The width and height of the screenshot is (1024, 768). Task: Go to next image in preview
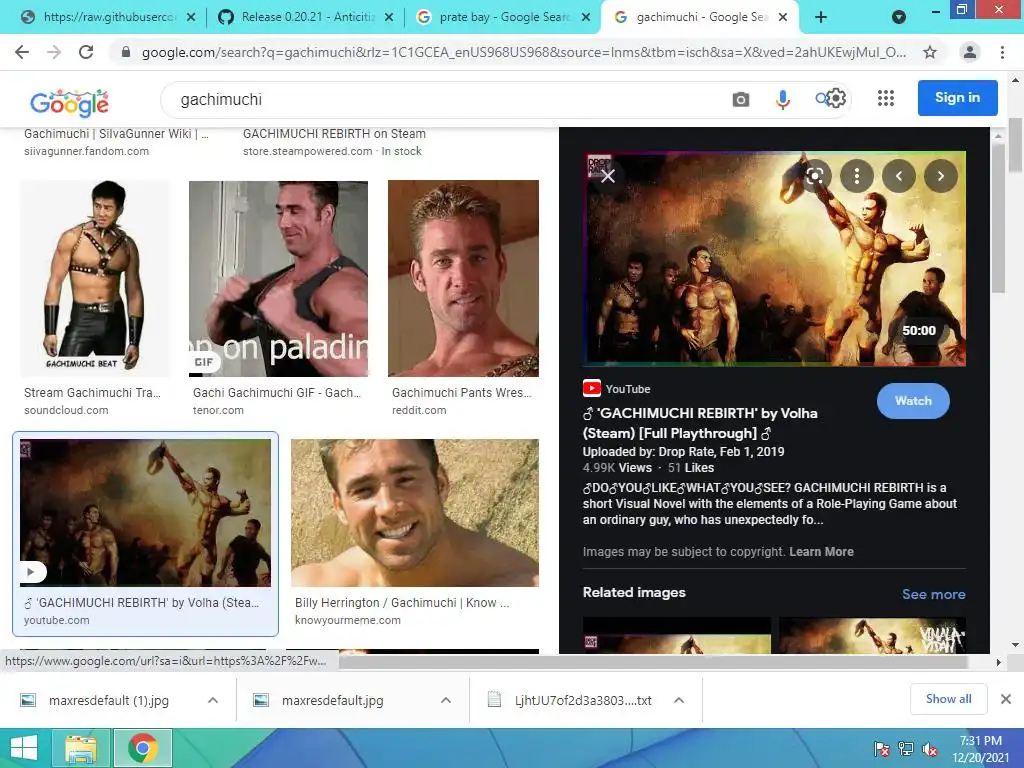[940, 176]
